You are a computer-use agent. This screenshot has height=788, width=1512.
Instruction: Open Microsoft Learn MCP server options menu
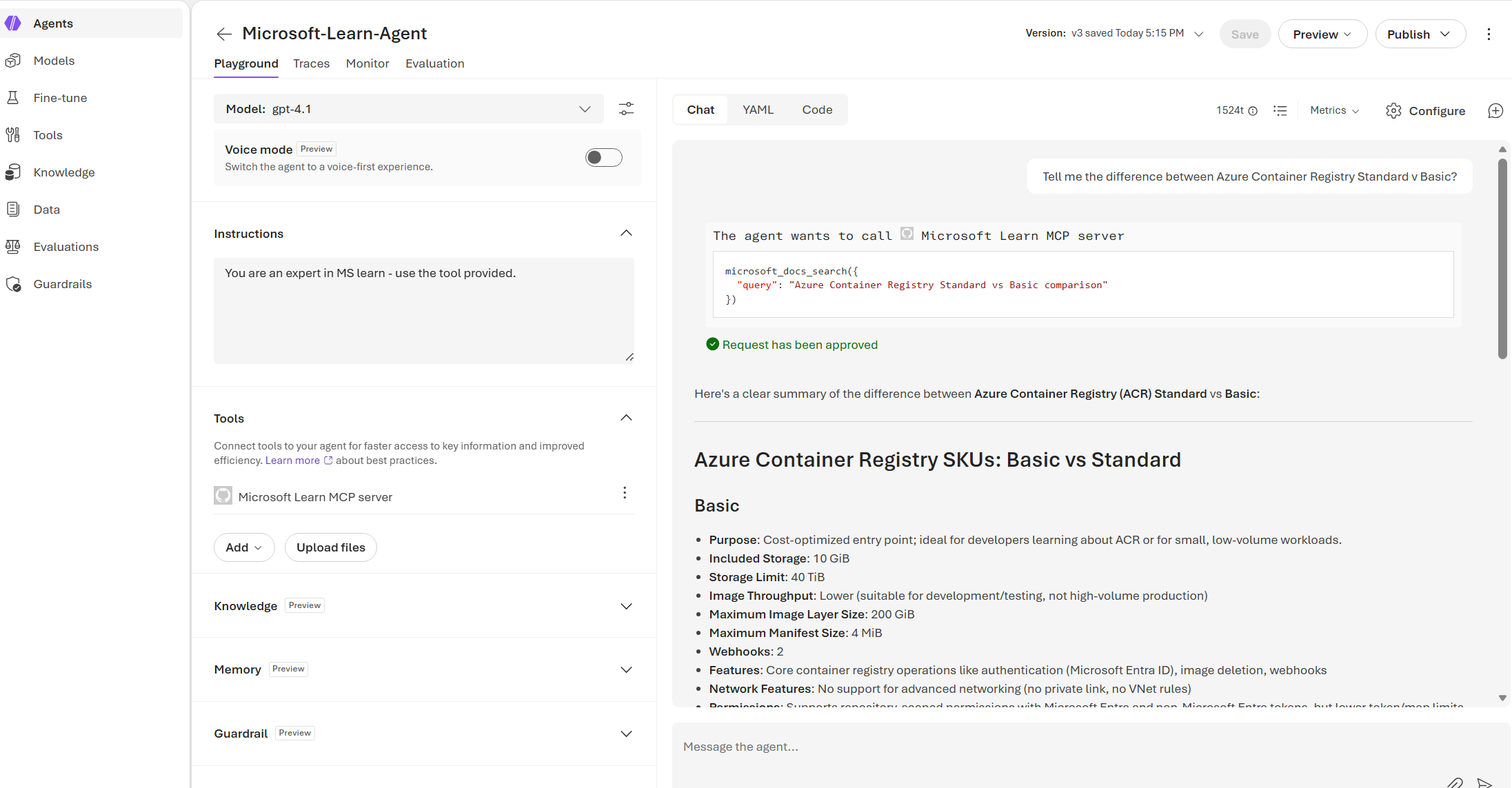[625, 493]
